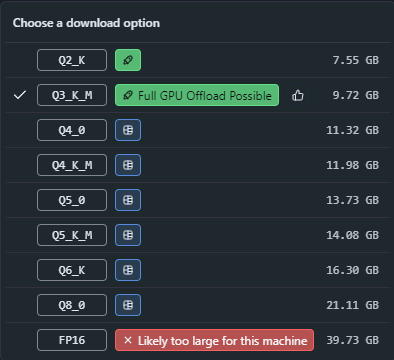Image resolution: width=394 pixels, height=360 pixels.
Task: Pick the Q5_K_M quantization label
Action: click(72, 235)
